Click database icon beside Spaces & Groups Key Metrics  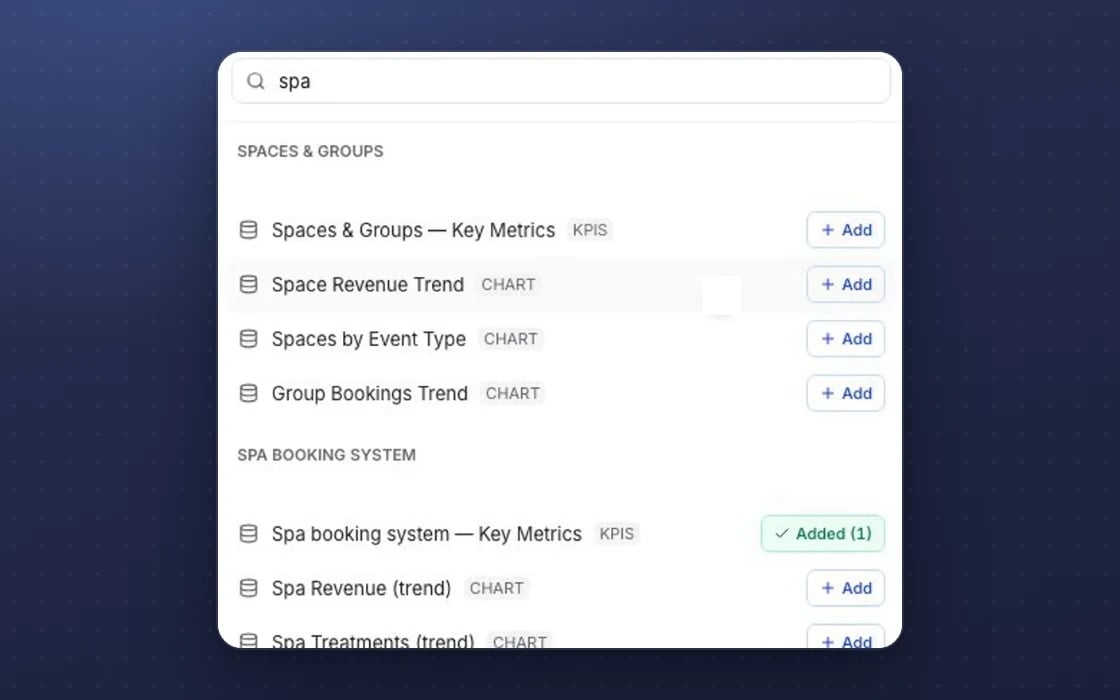point(248,230)
